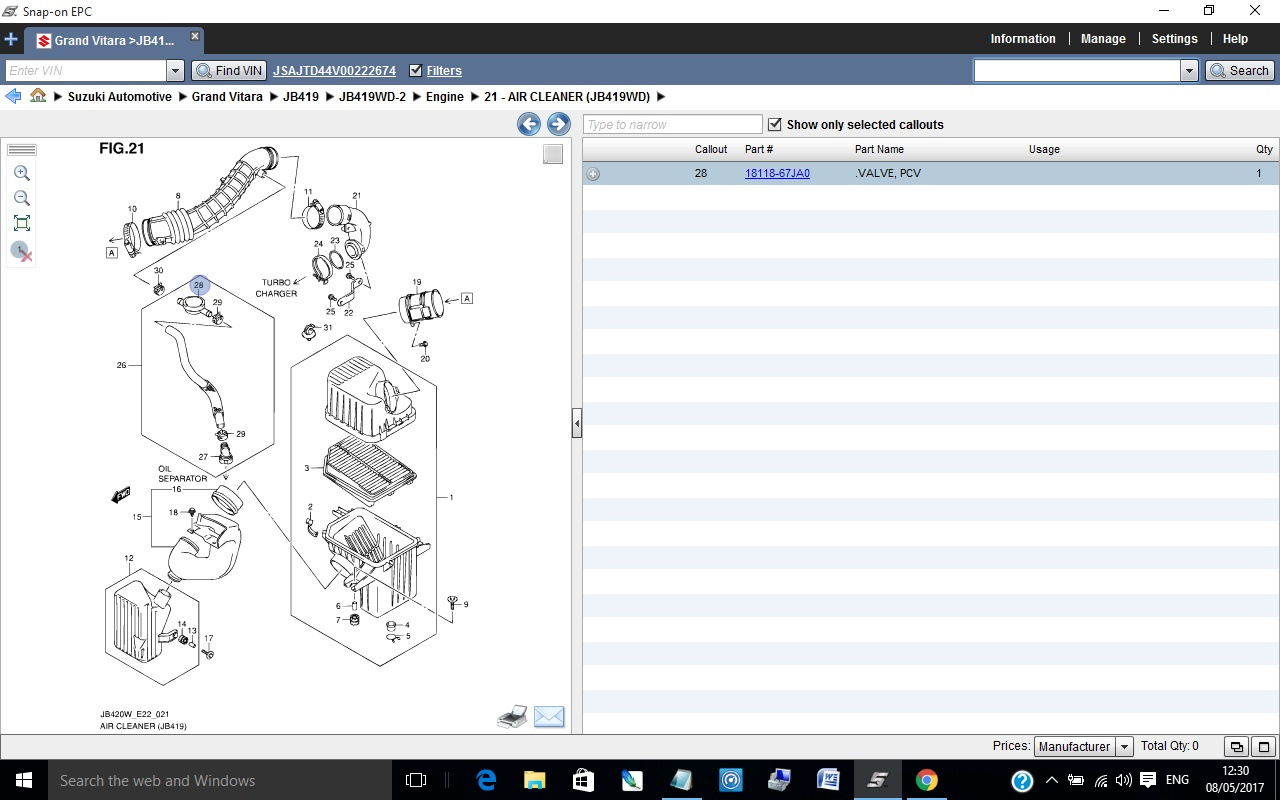This screenshot has width=1280, height=800.
Task: Open the Information menu
Action: [1023, 39]
